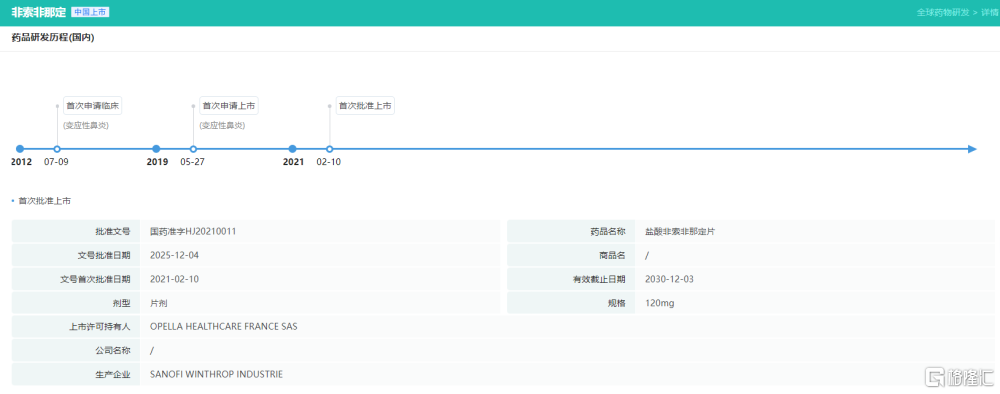The width and height of the screenshot is (1000, 394).
Task: Click the 有效截止日期 field label
Action: pyautogui.click(x=599, y=279)
